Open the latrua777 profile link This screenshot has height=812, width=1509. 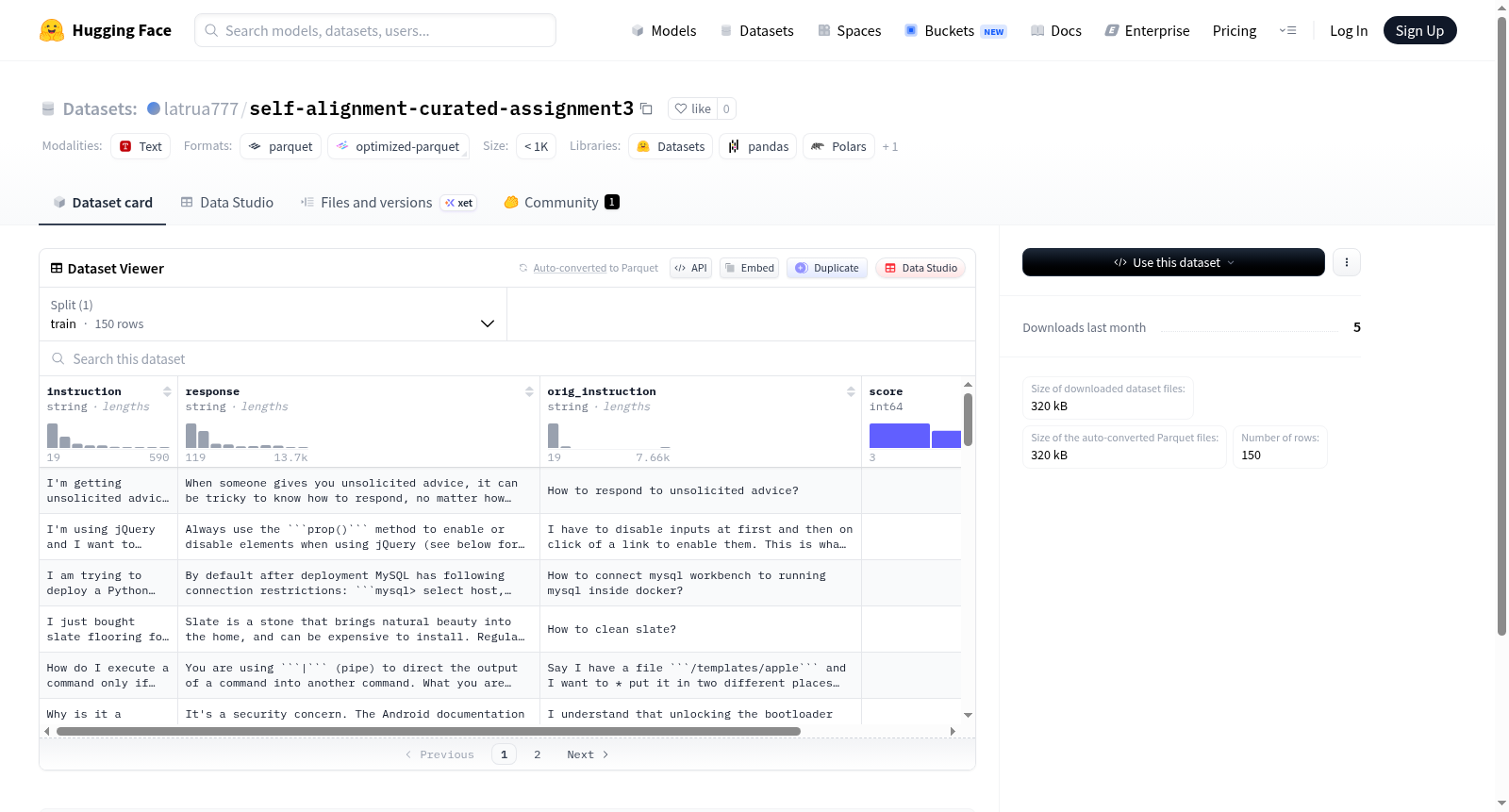click(x=201, y=108)
